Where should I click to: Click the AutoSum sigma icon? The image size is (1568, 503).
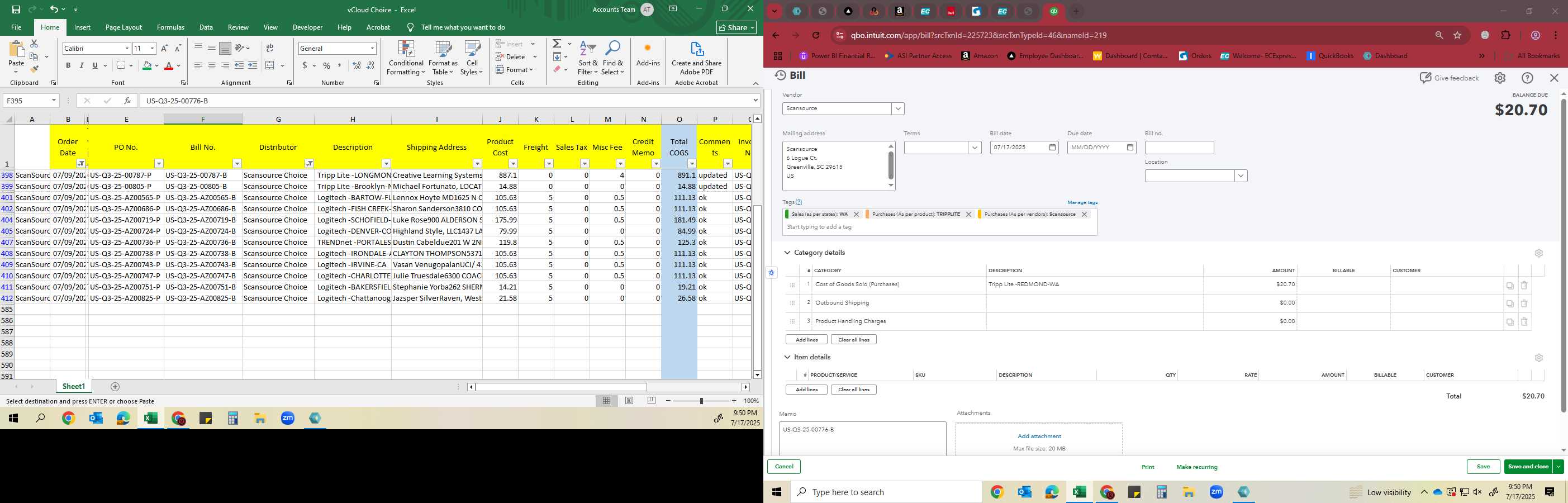coord(557,44)
